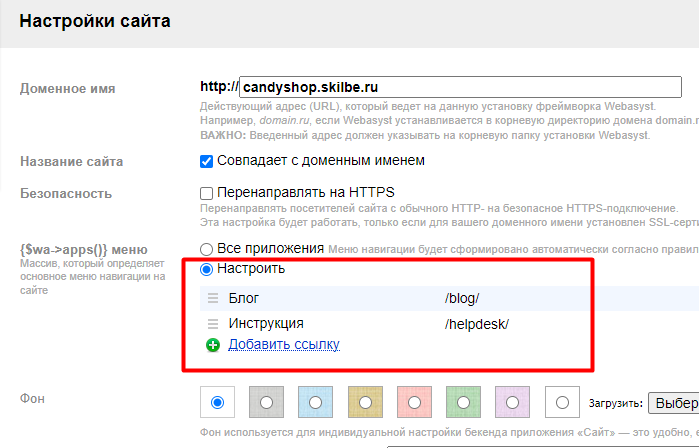Click the file upload button beside 'Загрузить'
The width and height of the screenshot is (699, 448).
click(674, 402)
